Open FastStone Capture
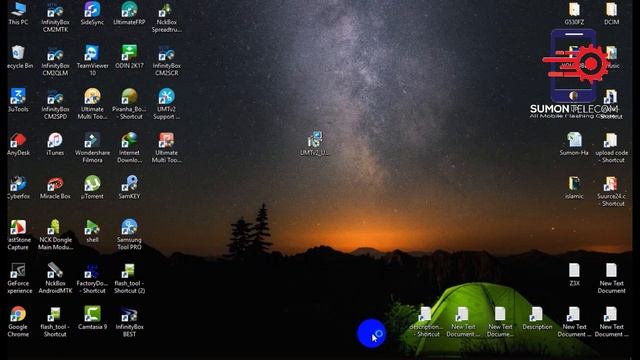Image resolution: width=640 pixels, height=360 pixels. pos(18,235)
